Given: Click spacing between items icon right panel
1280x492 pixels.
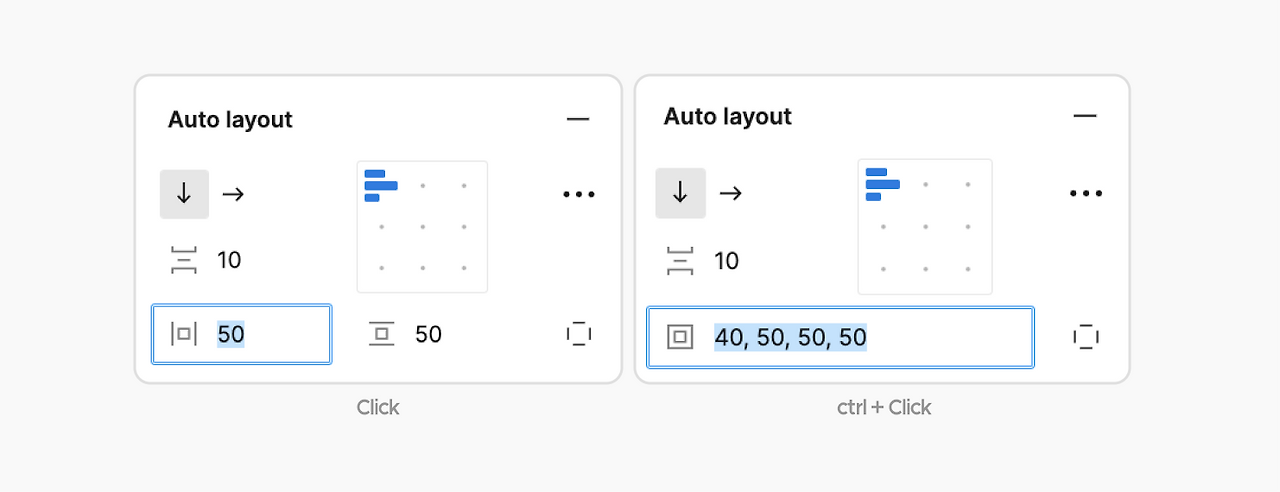Looking at the screenshot, I should tap(680, 261).
